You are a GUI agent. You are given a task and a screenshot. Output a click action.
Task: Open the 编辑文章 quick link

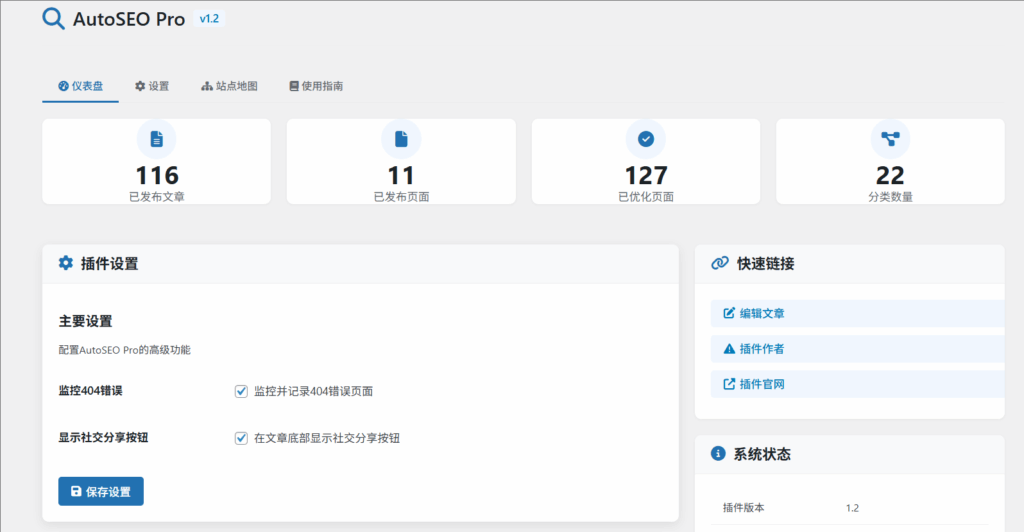857,313
